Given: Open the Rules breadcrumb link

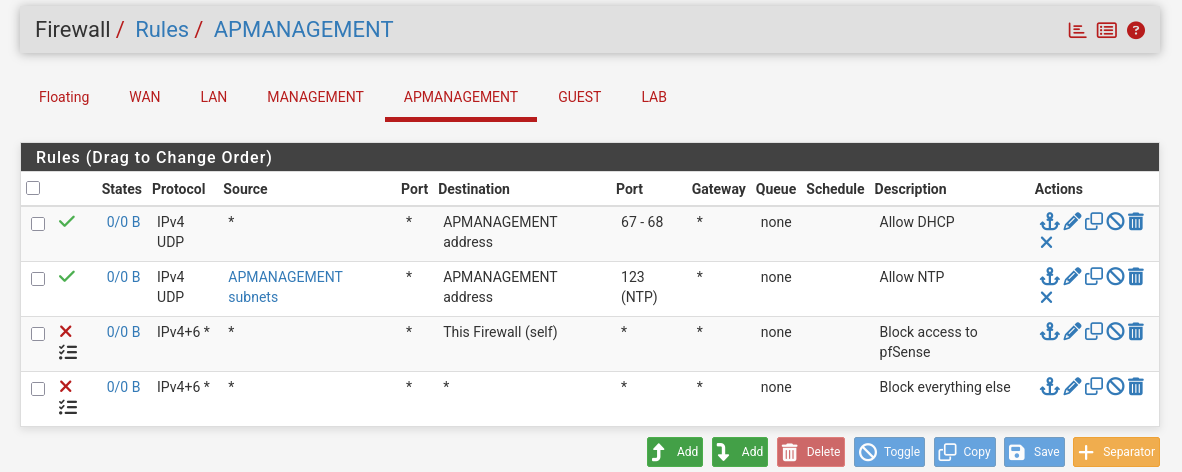Looking at the screenshot, I should 162,29.
